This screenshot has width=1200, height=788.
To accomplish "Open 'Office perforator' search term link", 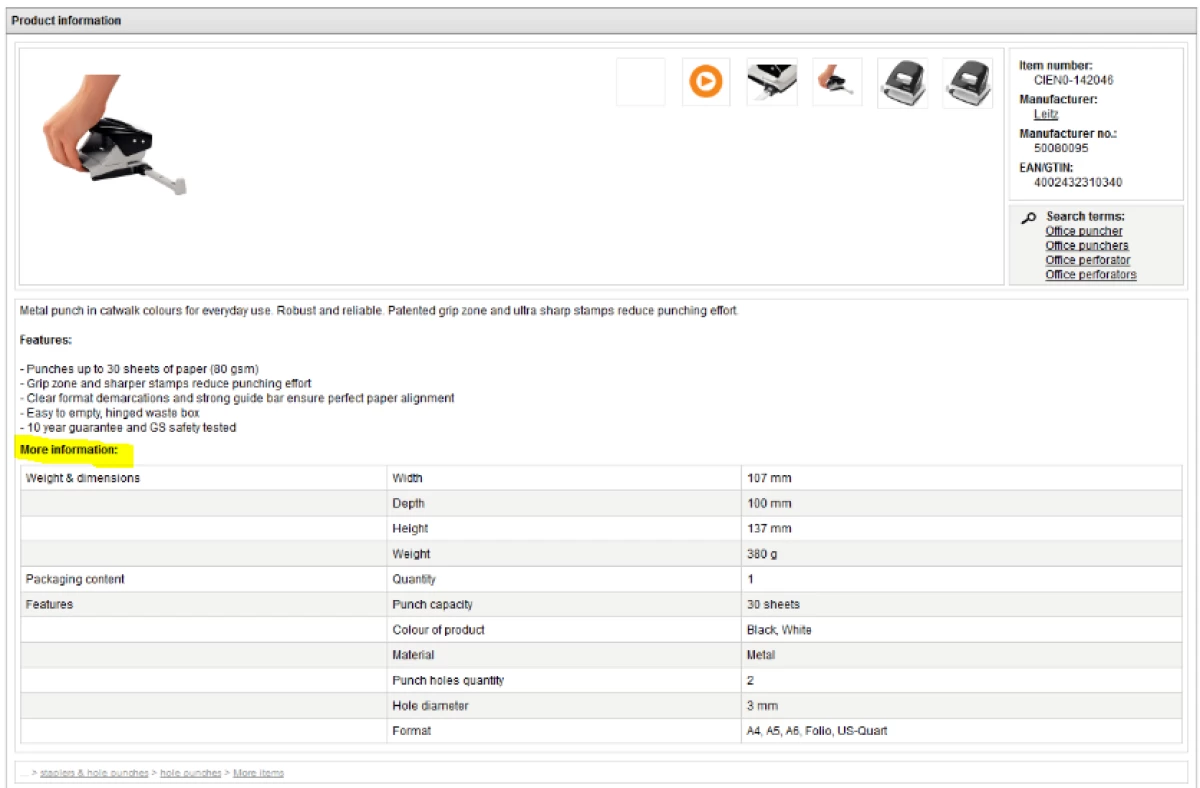I will (x=1087, y=260).
